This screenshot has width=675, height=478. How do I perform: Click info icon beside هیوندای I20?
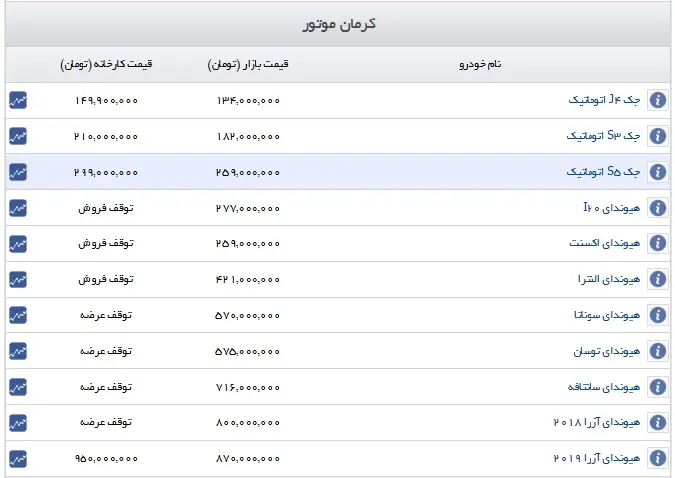(657, 208)
